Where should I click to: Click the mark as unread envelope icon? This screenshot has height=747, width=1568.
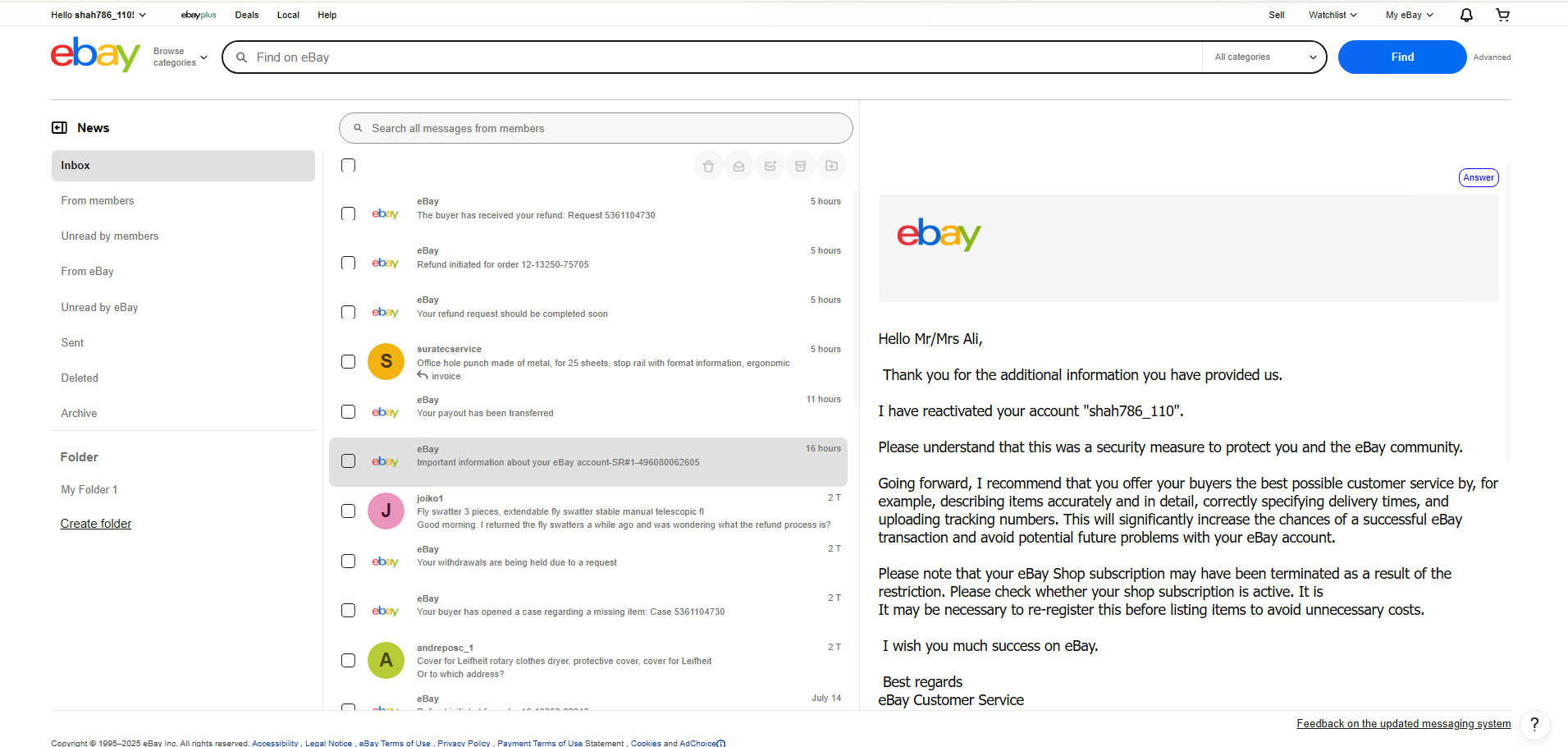[770, 166]
